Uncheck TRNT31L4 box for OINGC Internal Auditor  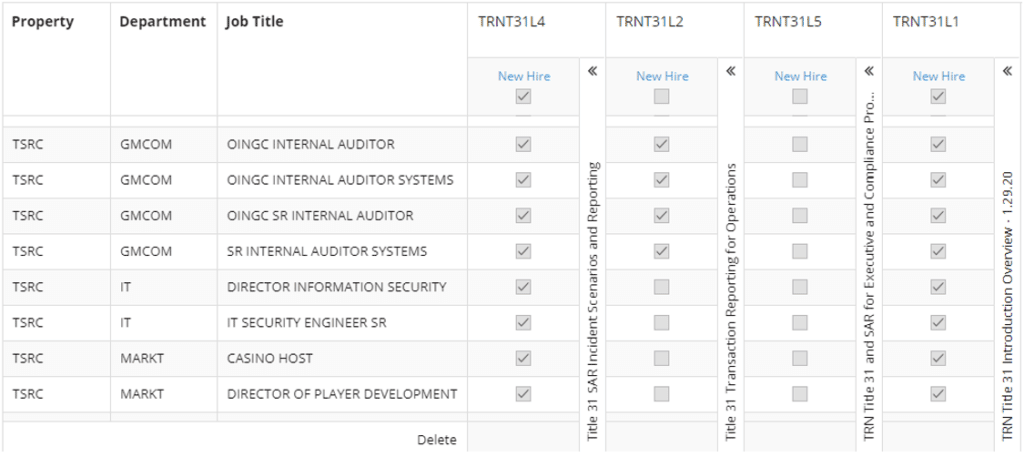pyautogui.click(x=523, y=145)
